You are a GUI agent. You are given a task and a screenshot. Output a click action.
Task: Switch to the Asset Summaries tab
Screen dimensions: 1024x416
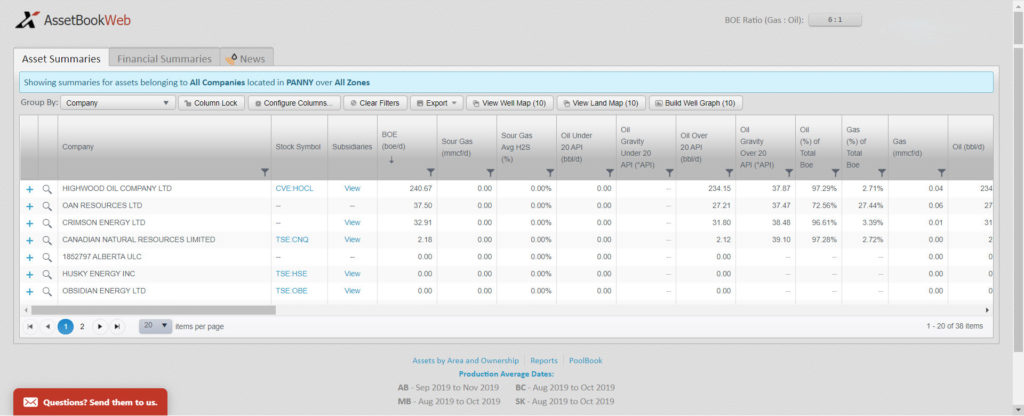tap(61, 59)
